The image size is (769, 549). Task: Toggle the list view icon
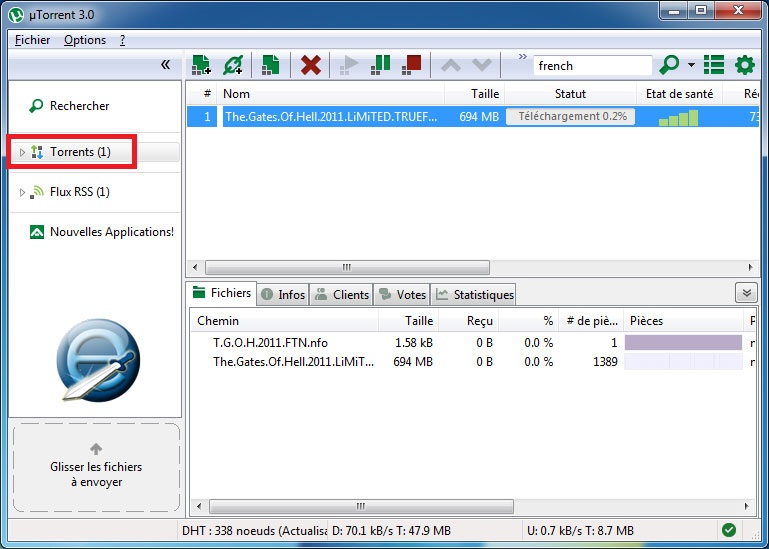click(714, 65)
